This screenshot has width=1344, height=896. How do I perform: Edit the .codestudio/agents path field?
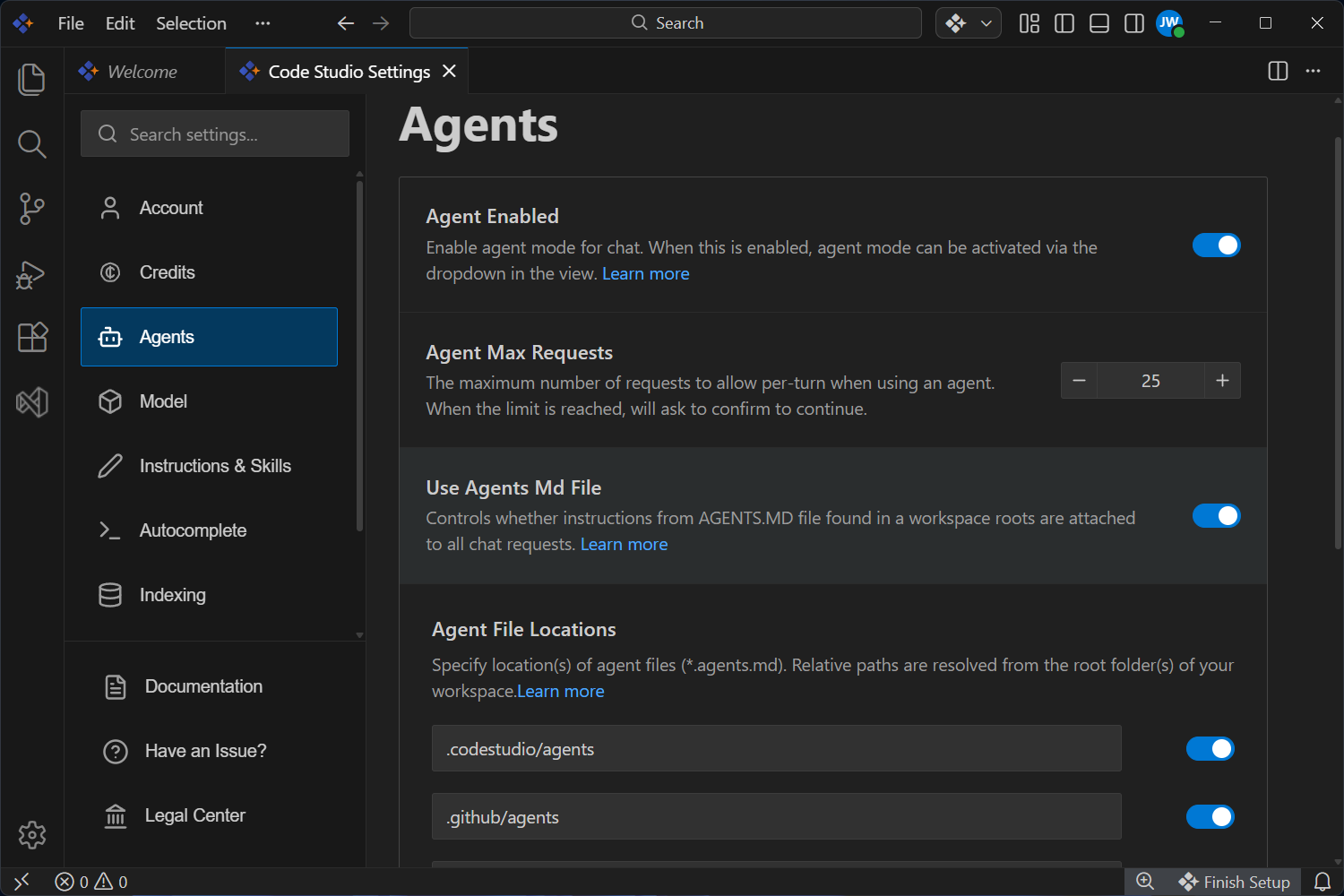(x=777, y=748)
